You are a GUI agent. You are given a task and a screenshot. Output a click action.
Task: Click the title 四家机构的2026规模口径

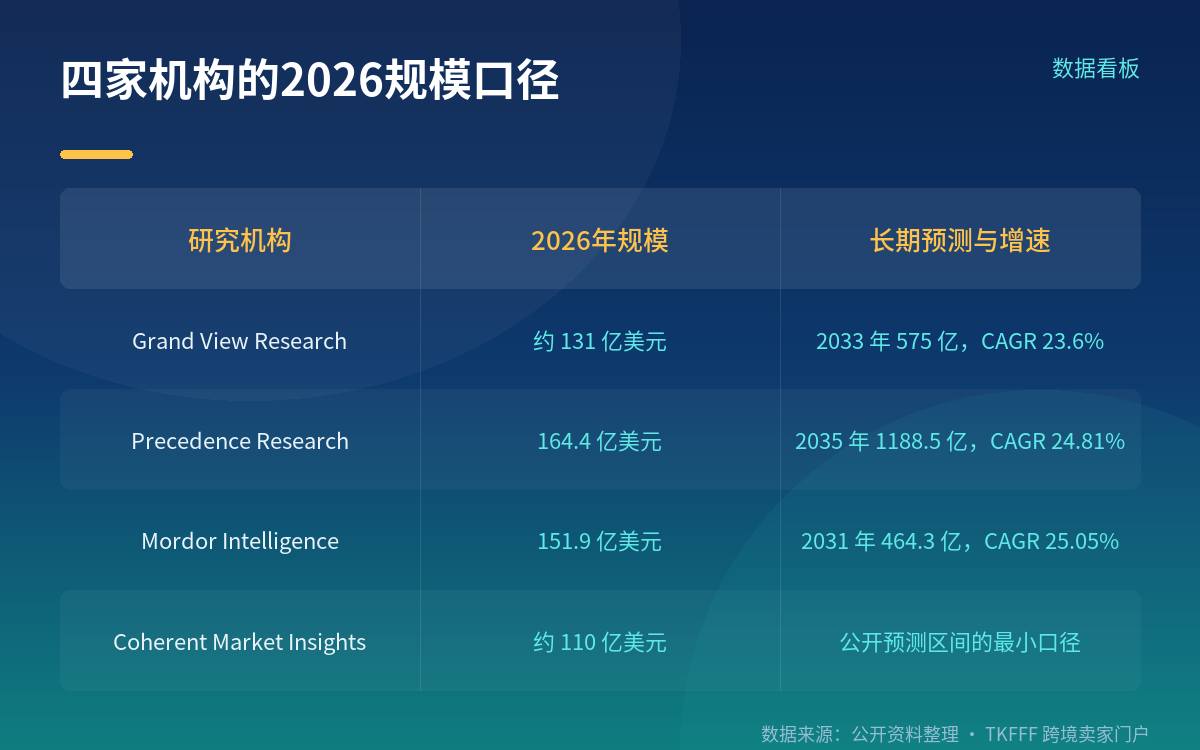pos(309,81)
